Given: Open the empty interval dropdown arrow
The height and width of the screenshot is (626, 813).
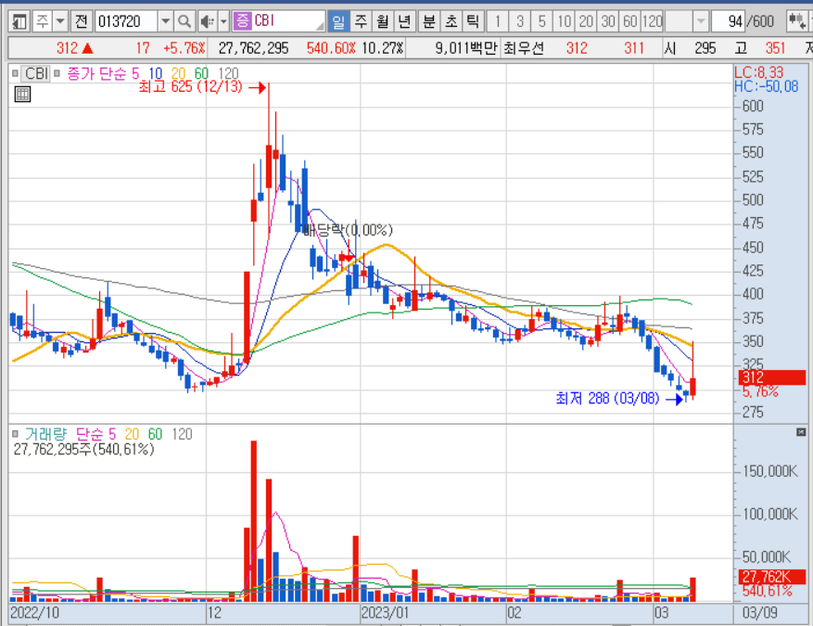Looking at the screenshot, I should [x=700, y=21].
